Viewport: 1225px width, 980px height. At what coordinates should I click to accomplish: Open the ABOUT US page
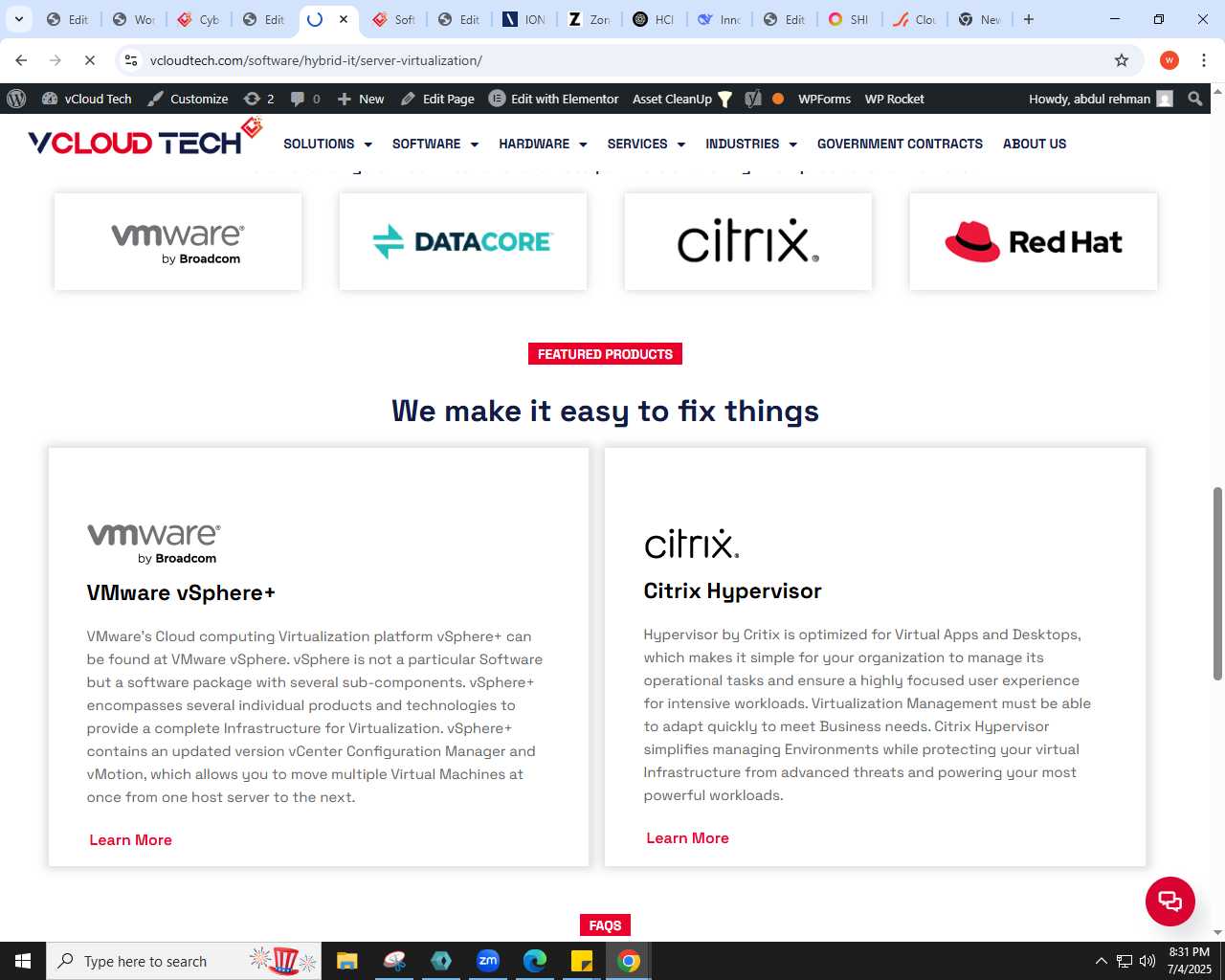[1035, 144]
